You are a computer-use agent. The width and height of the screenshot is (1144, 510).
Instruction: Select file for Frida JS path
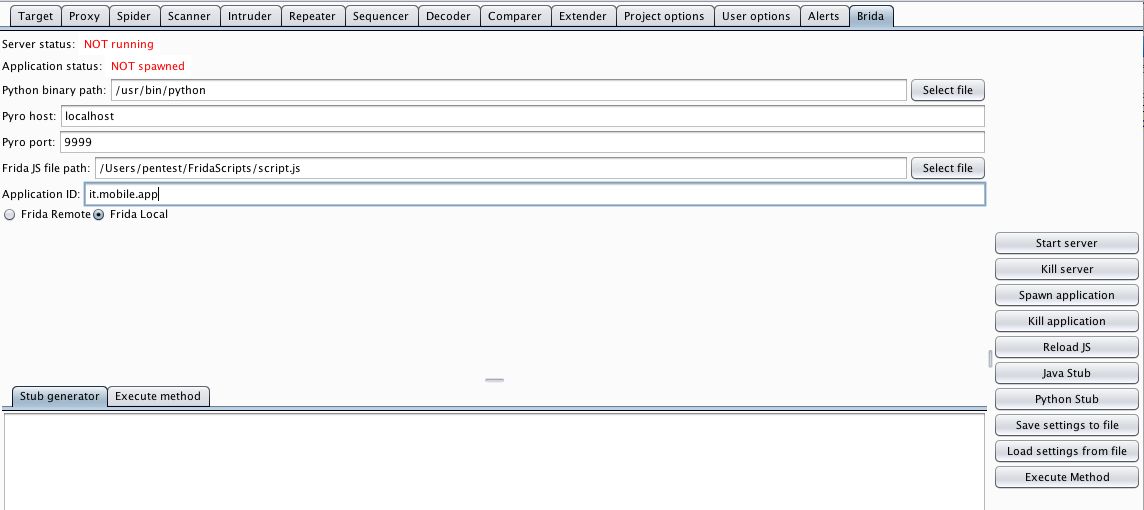pyautogui.click(x=947, y=168)
